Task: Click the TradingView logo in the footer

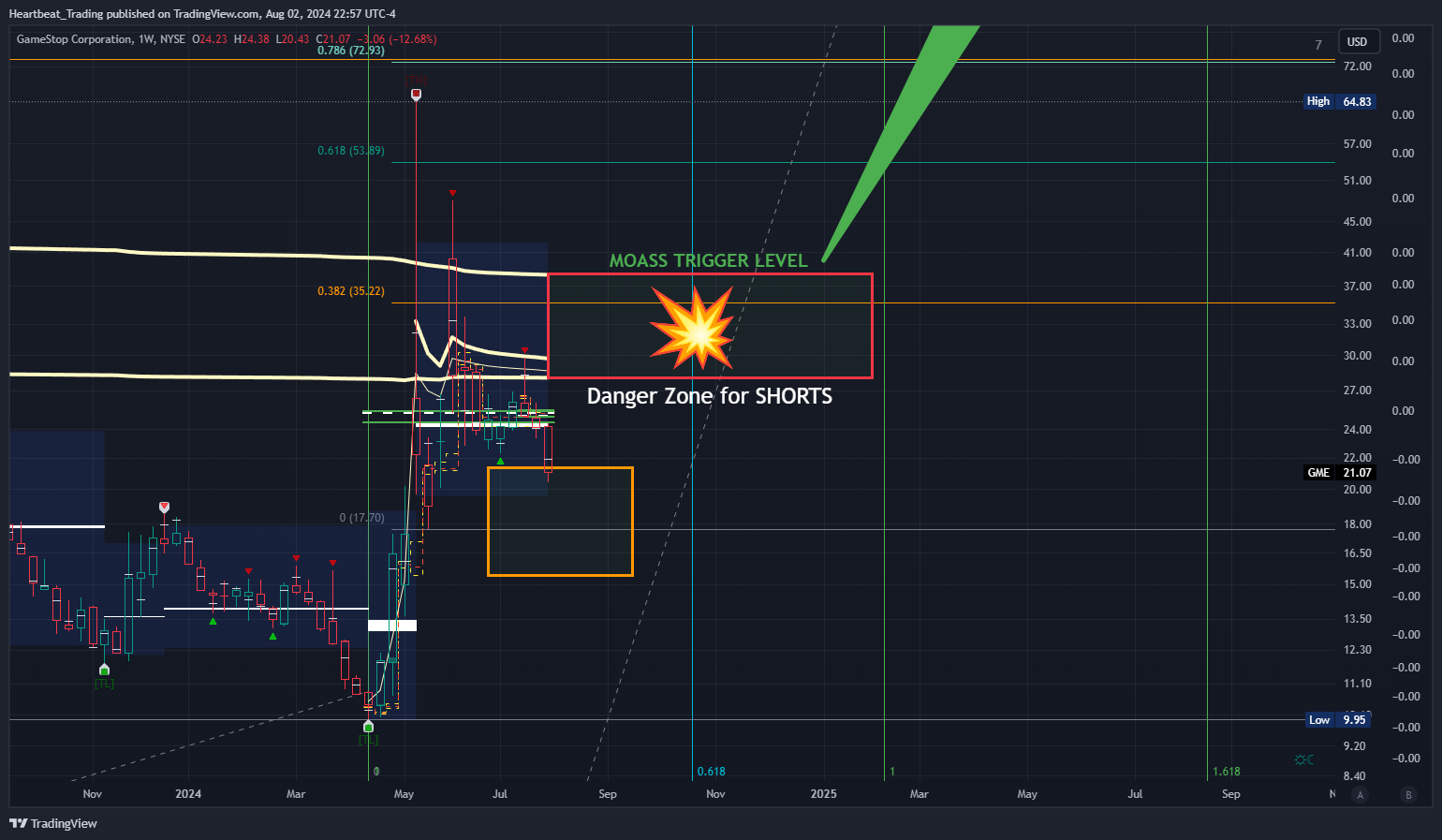Action: click(53, 823)
